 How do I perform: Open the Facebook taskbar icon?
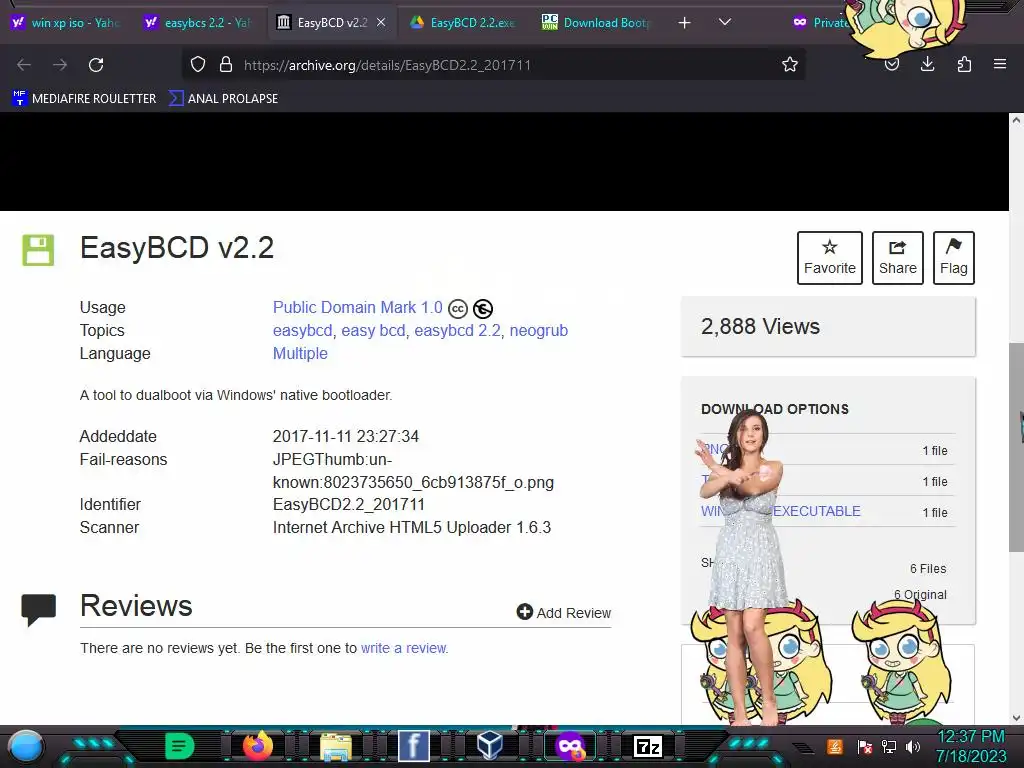[x=414, y=746]
